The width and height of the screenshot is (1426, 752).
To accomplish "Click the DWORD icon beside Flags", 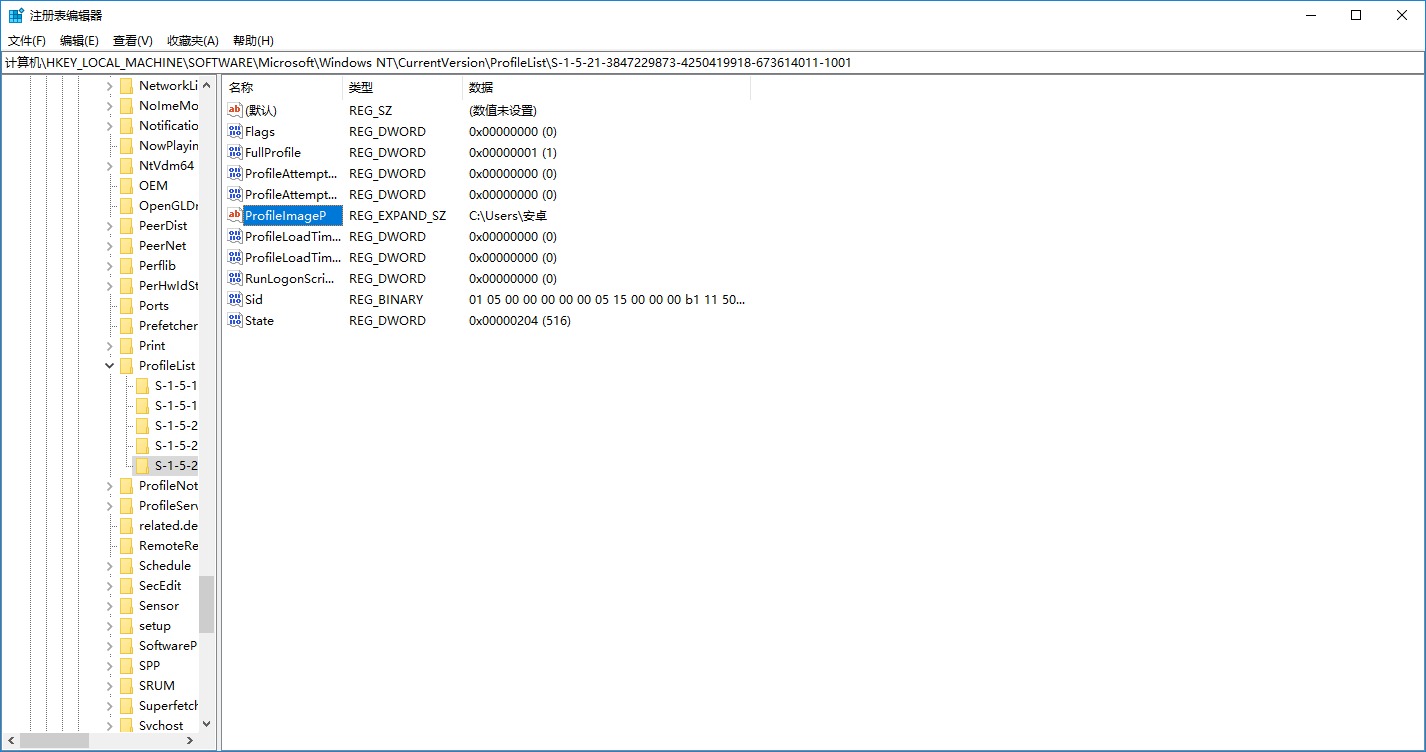I will tap(235, 131).
